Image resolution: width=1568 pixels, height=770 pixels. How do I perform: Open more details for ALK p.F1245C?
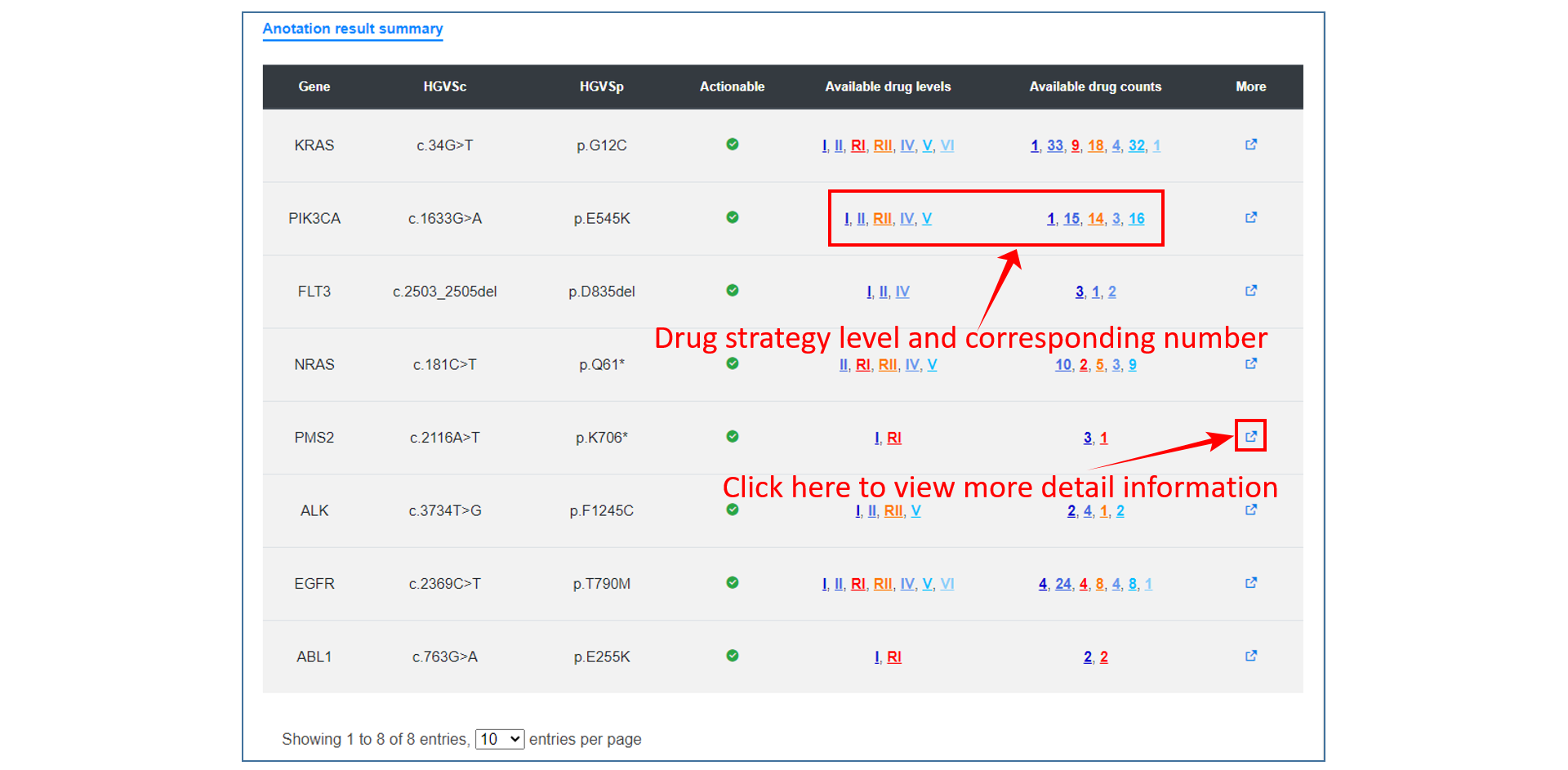pyautogui.click(x=1250, y=510)
